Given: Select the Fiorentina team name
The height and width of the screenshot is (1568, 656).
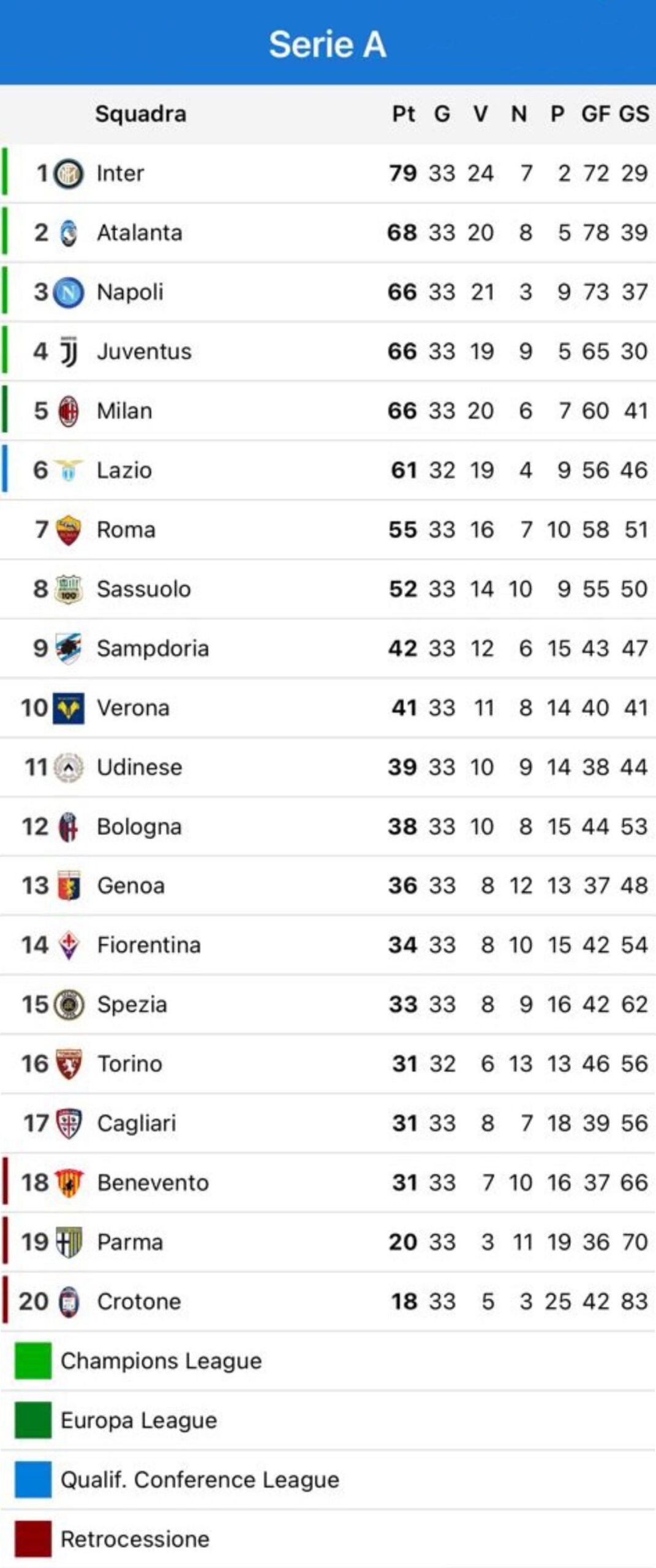Looking at the screenshot, I should [x=149, y=945].
